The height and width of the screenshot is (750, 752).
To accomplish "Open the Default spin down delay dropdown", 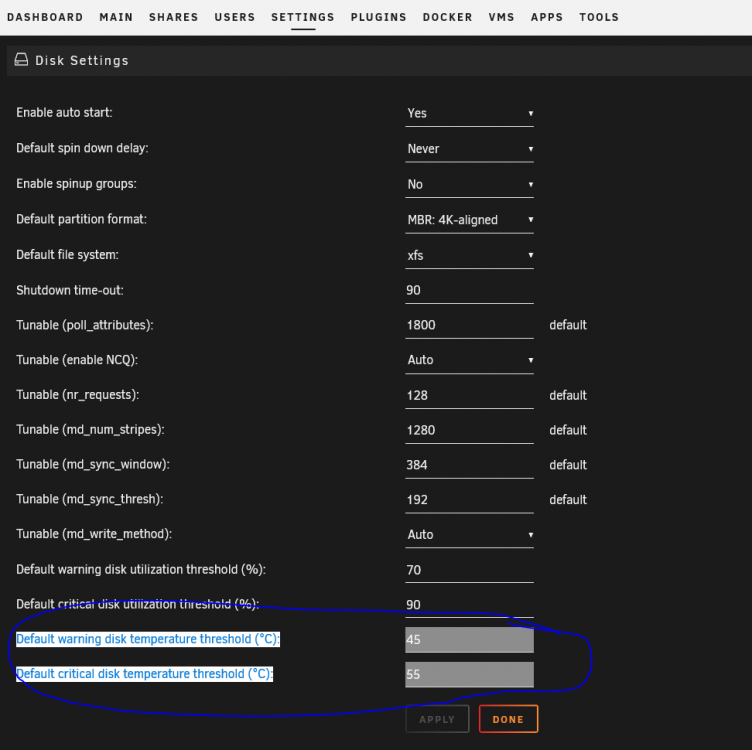I will tap(469, 149).
